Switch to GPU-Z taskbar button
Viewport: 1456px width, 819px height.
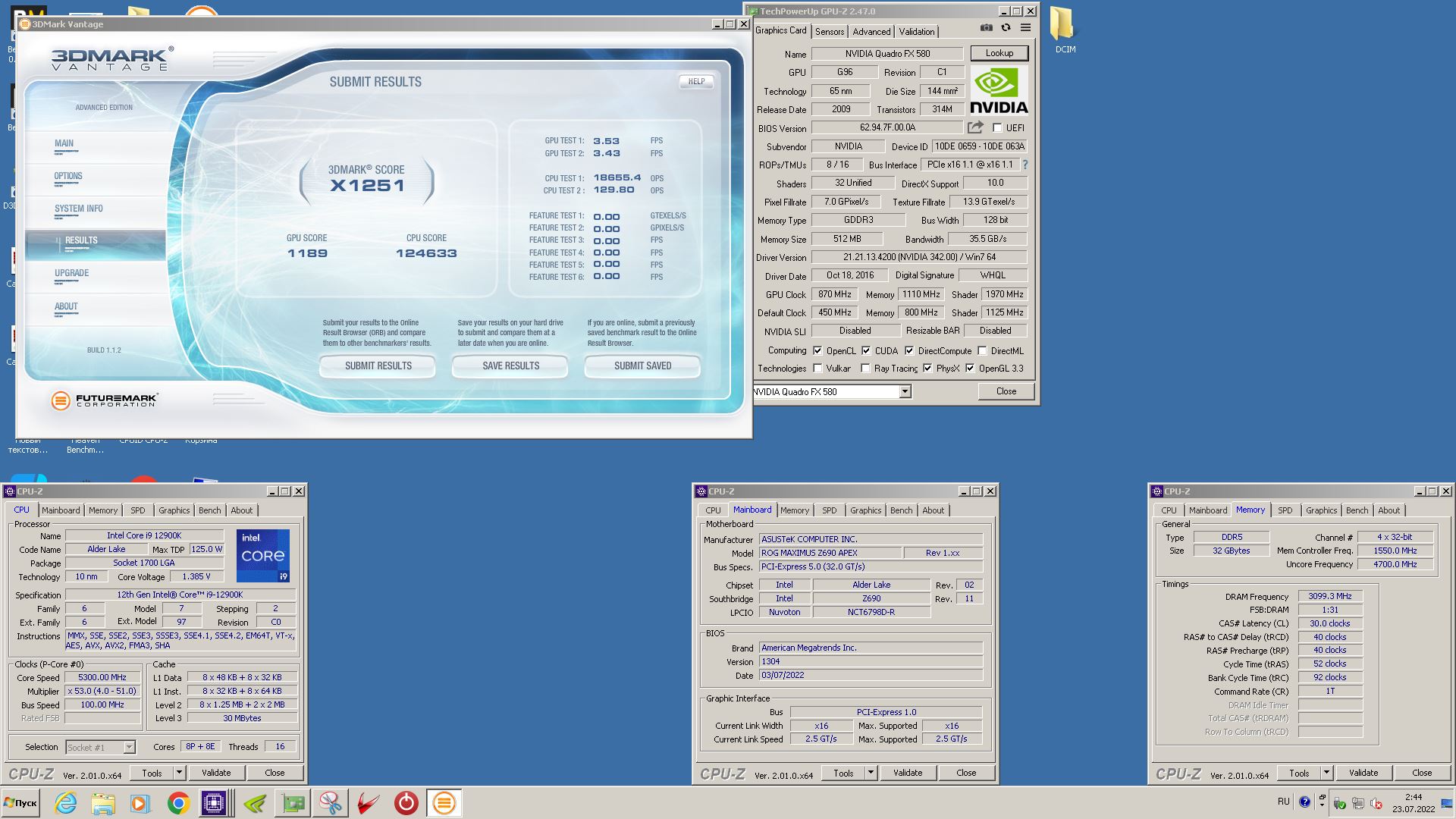coord(293,803)
